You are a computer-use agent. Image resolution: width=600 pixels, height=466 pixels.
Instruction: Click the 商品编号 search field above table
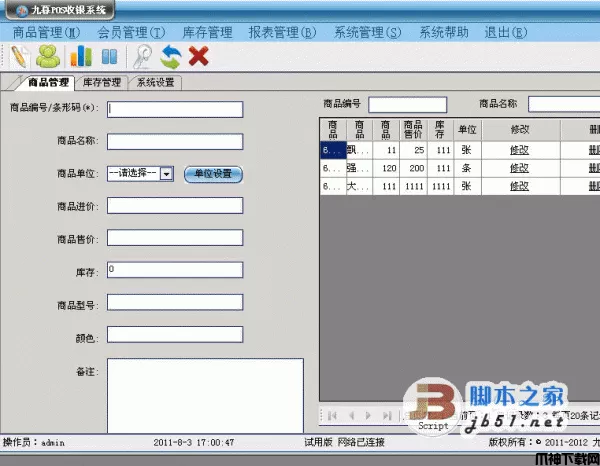(x=408, y=104)
